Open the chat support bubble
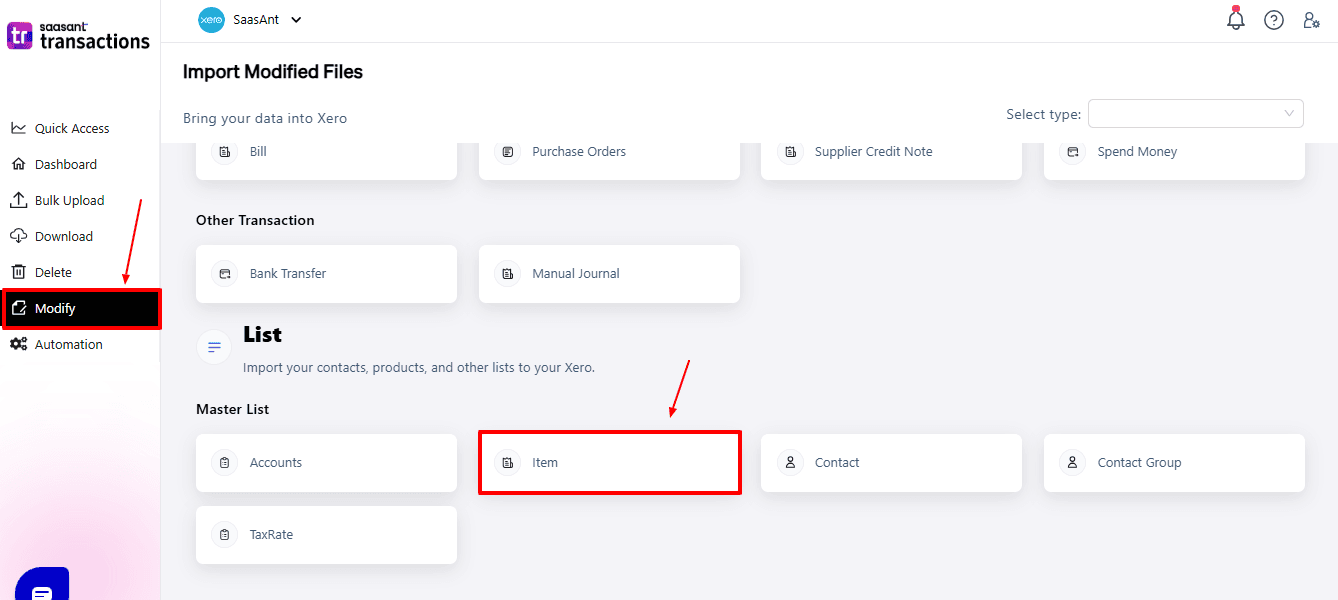This screenshot has height=600, width=1338. pyautogui.click(x=42, y=589)
